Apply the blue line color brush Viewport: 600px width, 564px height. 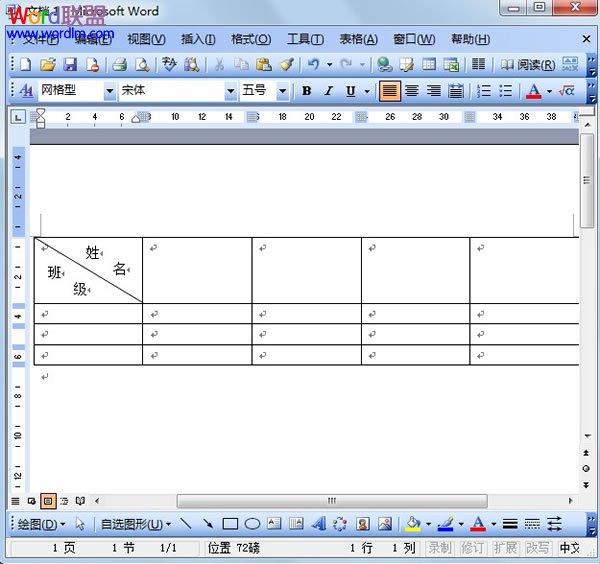pos(445,524)
